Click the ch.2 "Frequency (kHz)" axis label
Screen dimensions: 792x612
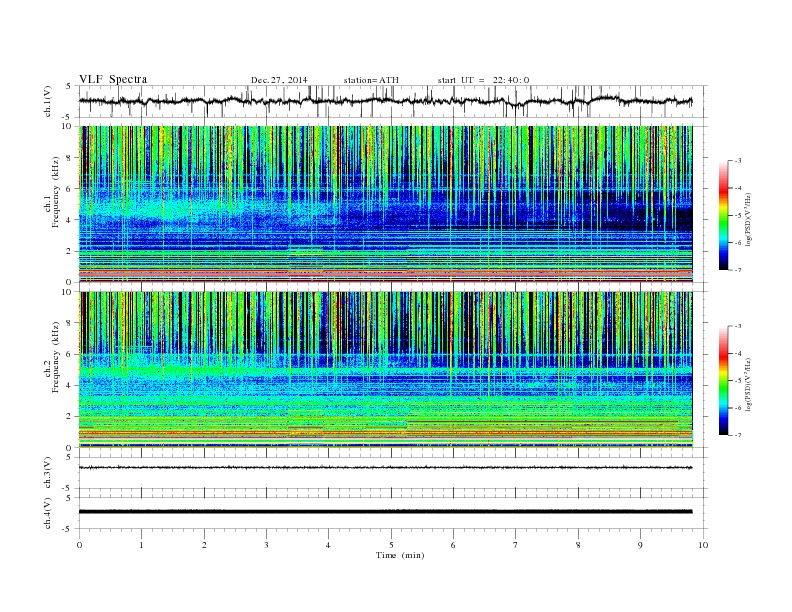(x=56, y=356)
